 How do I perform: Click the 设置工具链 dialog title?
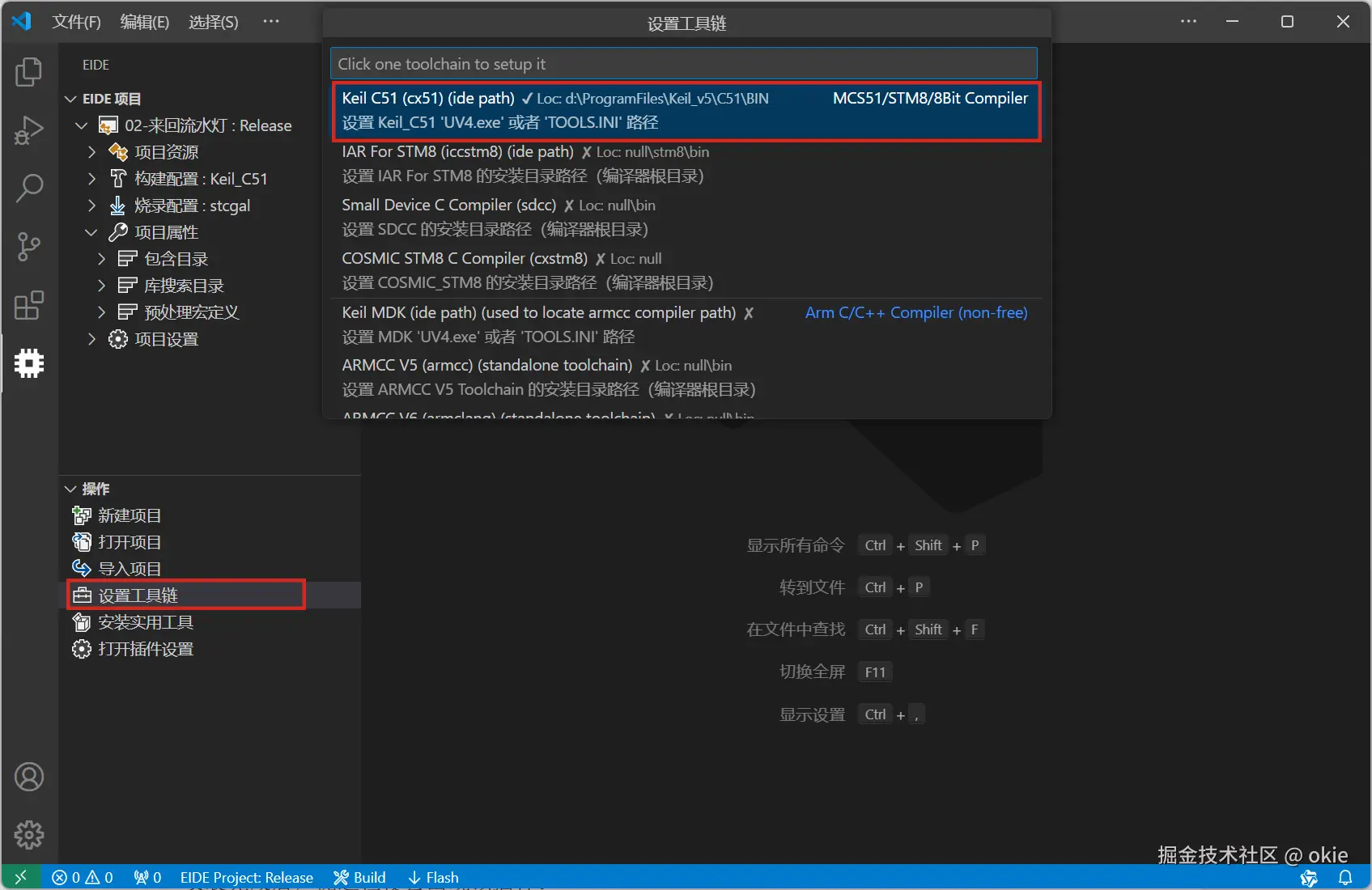686,24
